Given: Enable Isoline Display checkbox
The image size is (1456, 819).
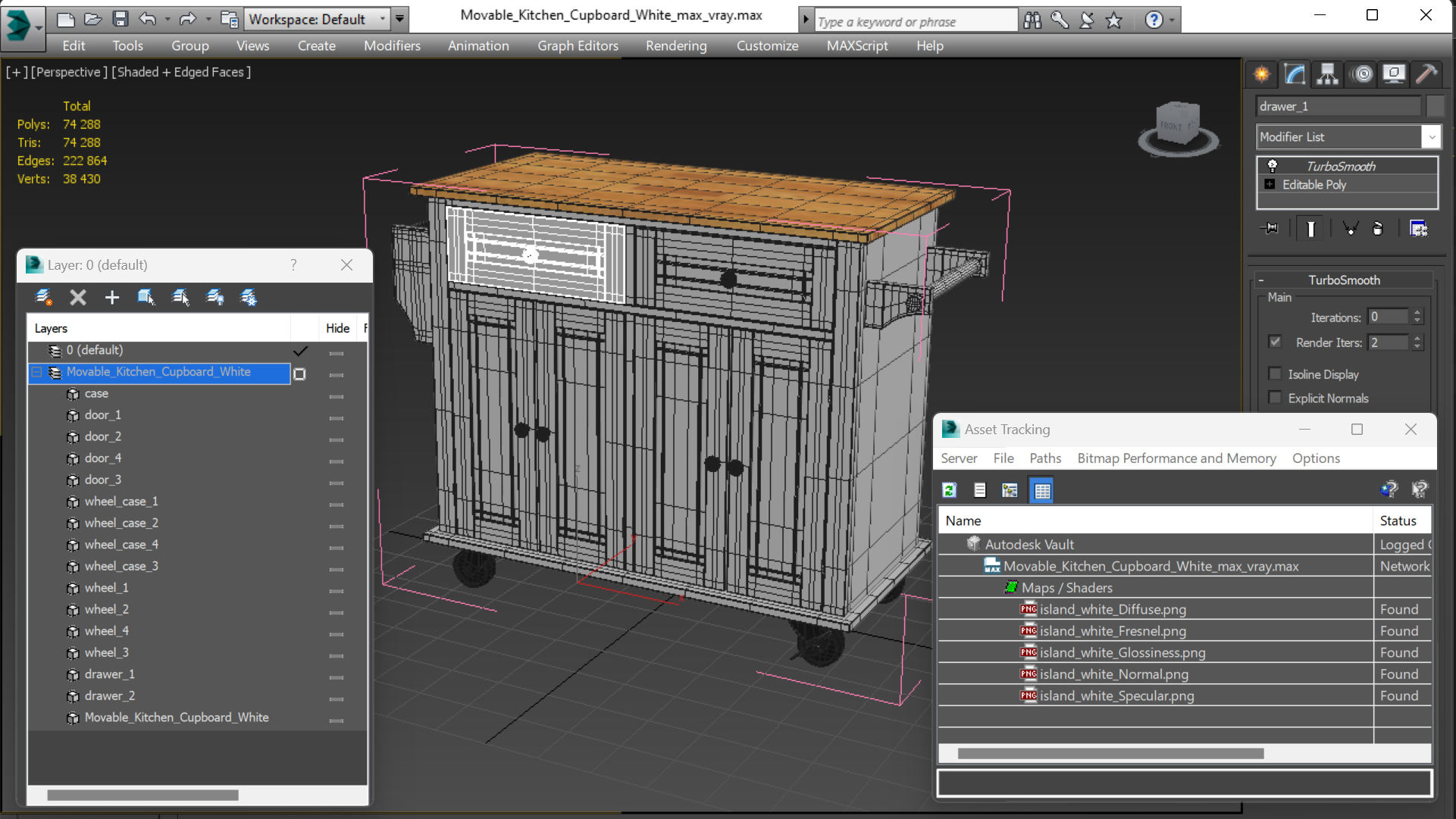Looking at the screenshot, I should pyautogui.click(x=1275, y=374).
